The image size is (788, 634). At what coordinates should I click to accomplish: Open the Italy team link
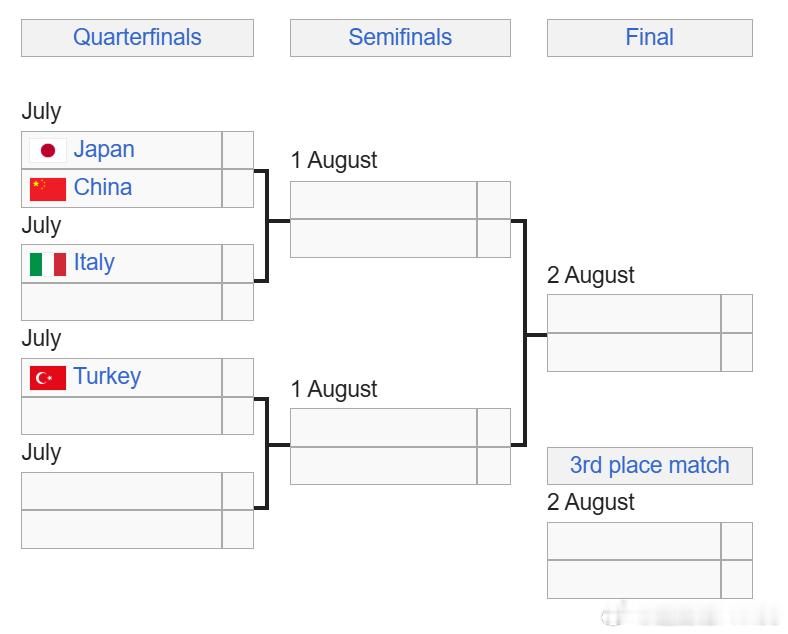pyautogui.click(x=94, y=263)
